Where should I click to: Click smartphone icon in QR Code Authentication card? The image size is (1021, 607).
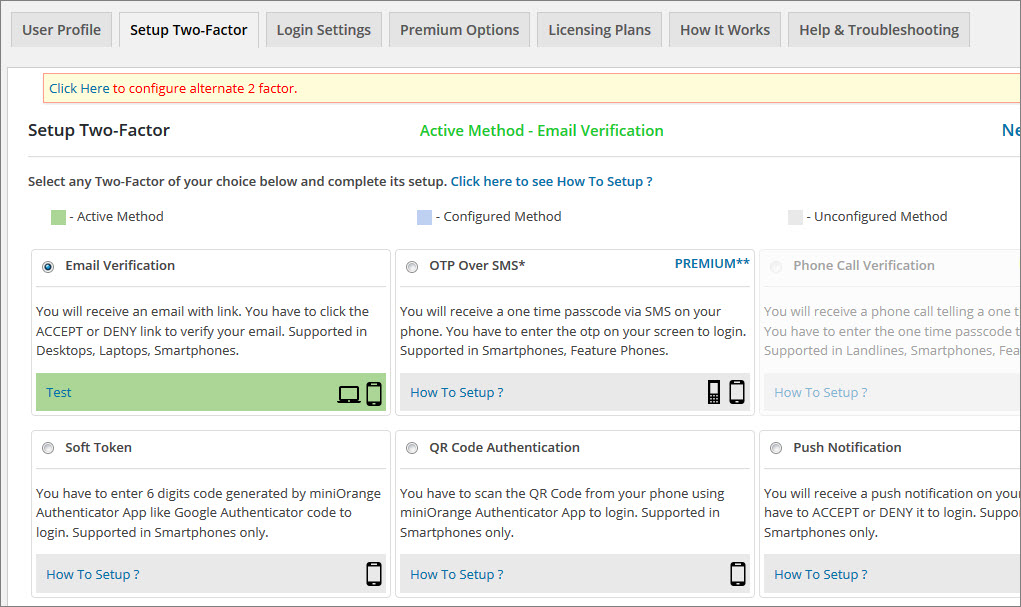click(x=738, y=574)
